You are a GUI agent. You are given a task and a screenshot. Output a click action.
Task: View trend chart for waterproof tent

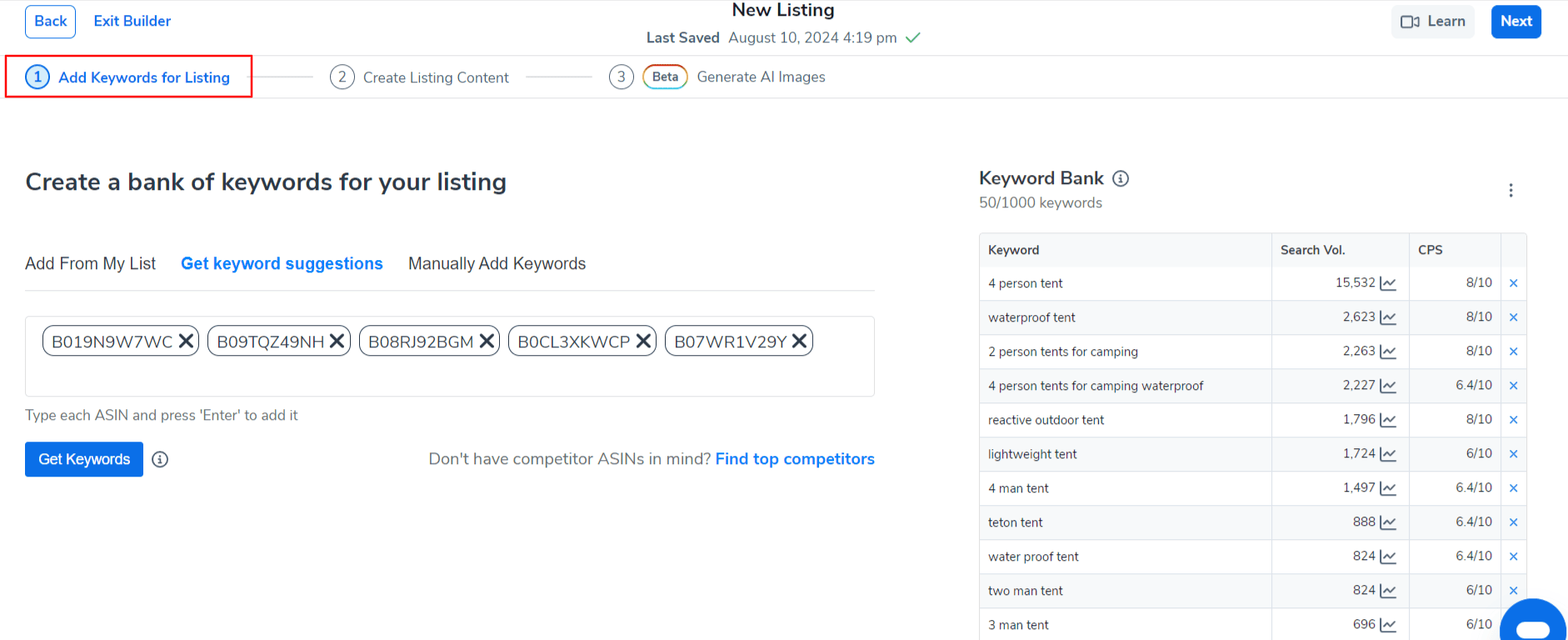[1388, 317]
